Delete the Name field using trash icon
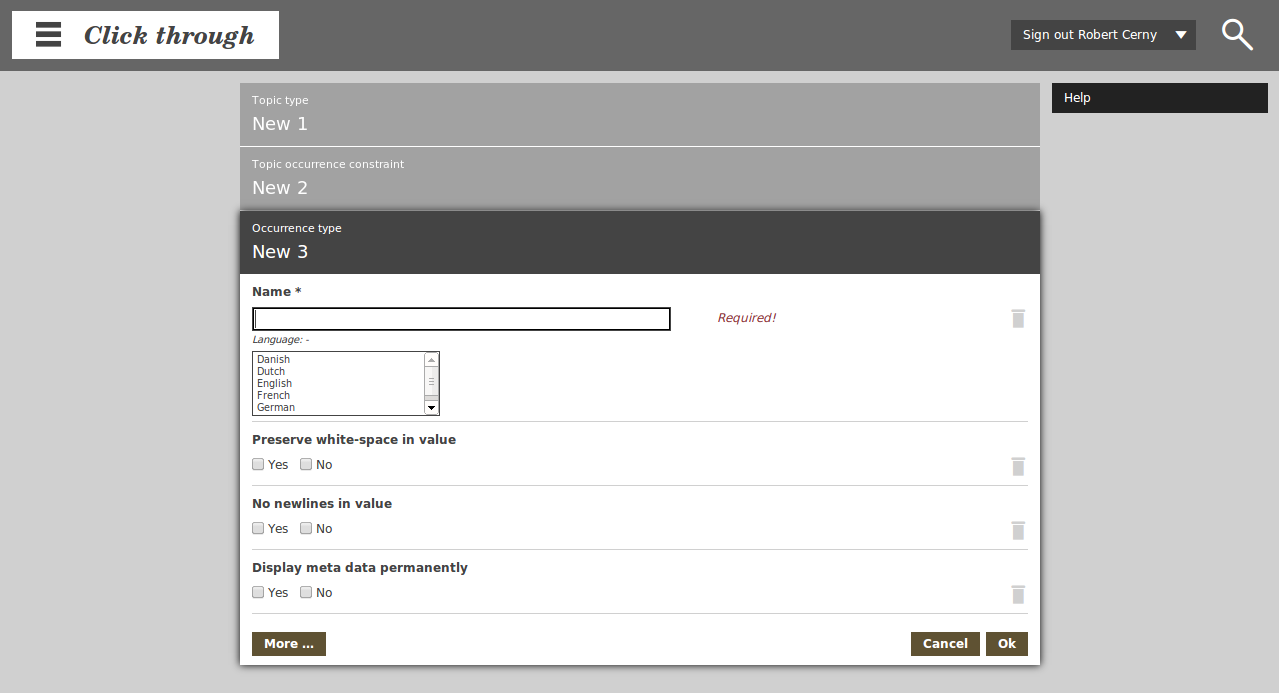This screenshot has width=1279, height=693. coord(1018,319)
